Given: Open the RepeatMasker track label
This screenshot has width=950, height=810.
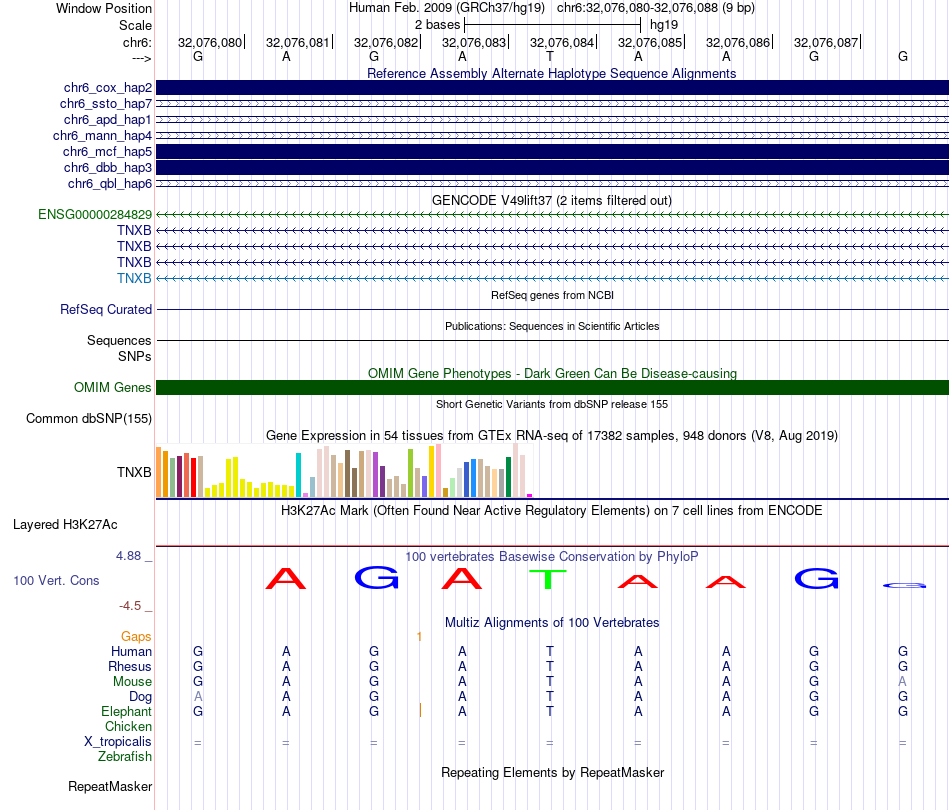Looking at the screenshot, I should tap(109, 787).
